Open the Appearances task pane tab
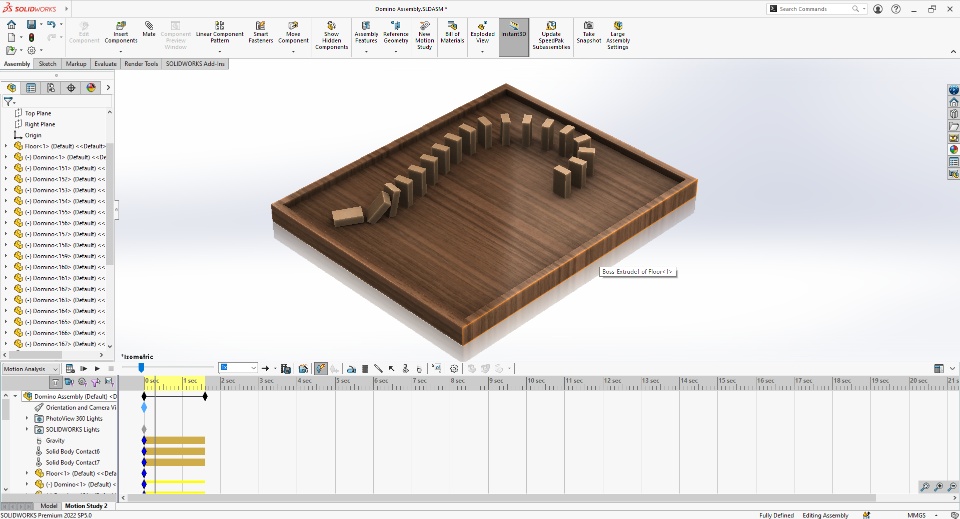Screen dimensions: 960x519 point(953,149)
